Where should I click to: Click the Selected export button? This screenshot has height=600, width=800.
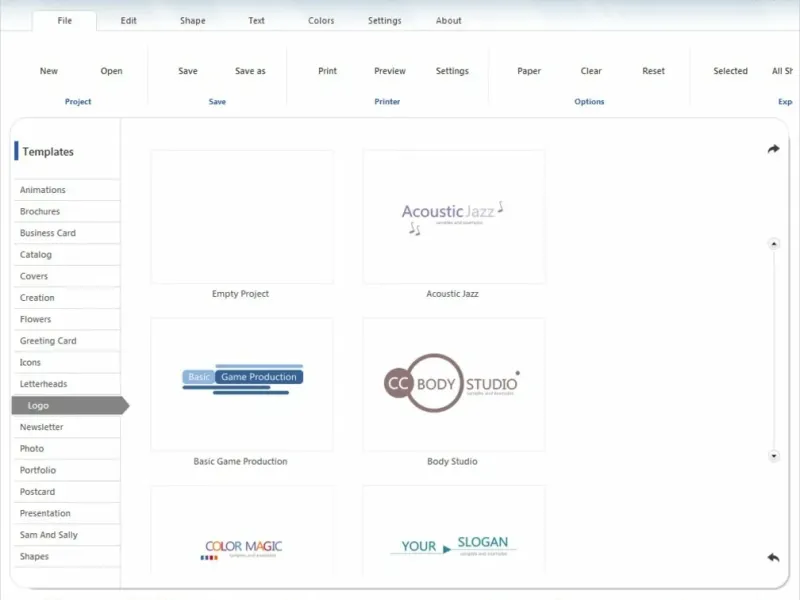click(x=730, y=71)
